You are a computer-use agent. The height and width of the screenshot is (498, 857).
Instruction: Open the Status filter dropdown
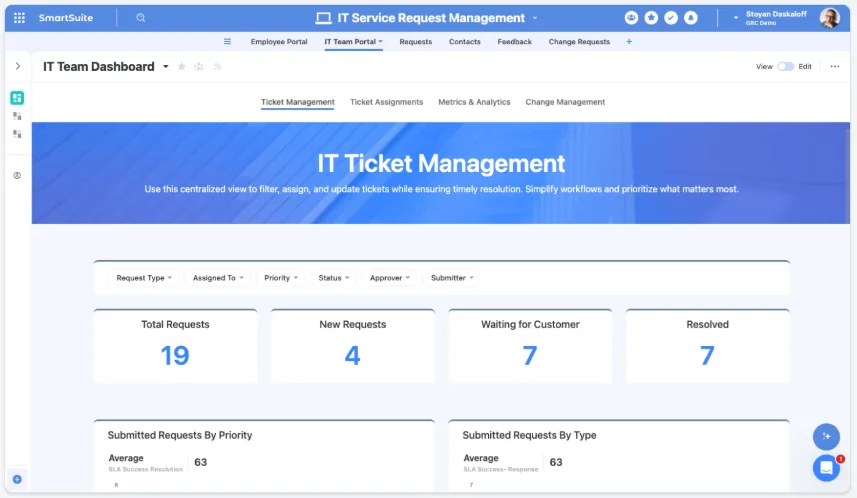[x=333, y=278]
